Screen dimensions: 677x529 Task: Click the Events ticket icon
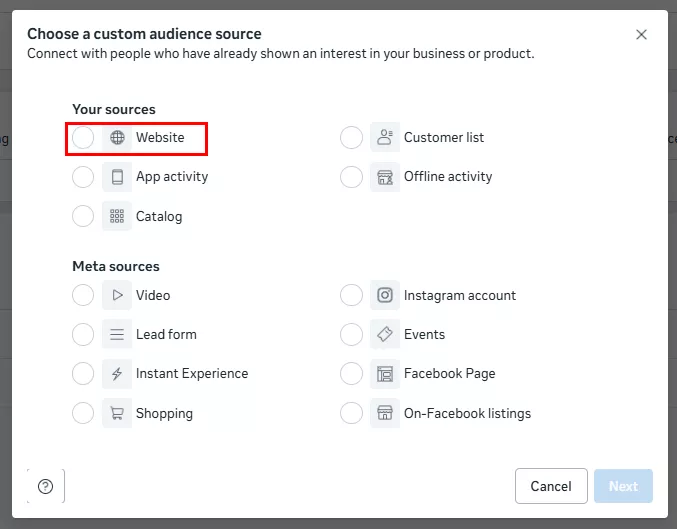[385, 334]
